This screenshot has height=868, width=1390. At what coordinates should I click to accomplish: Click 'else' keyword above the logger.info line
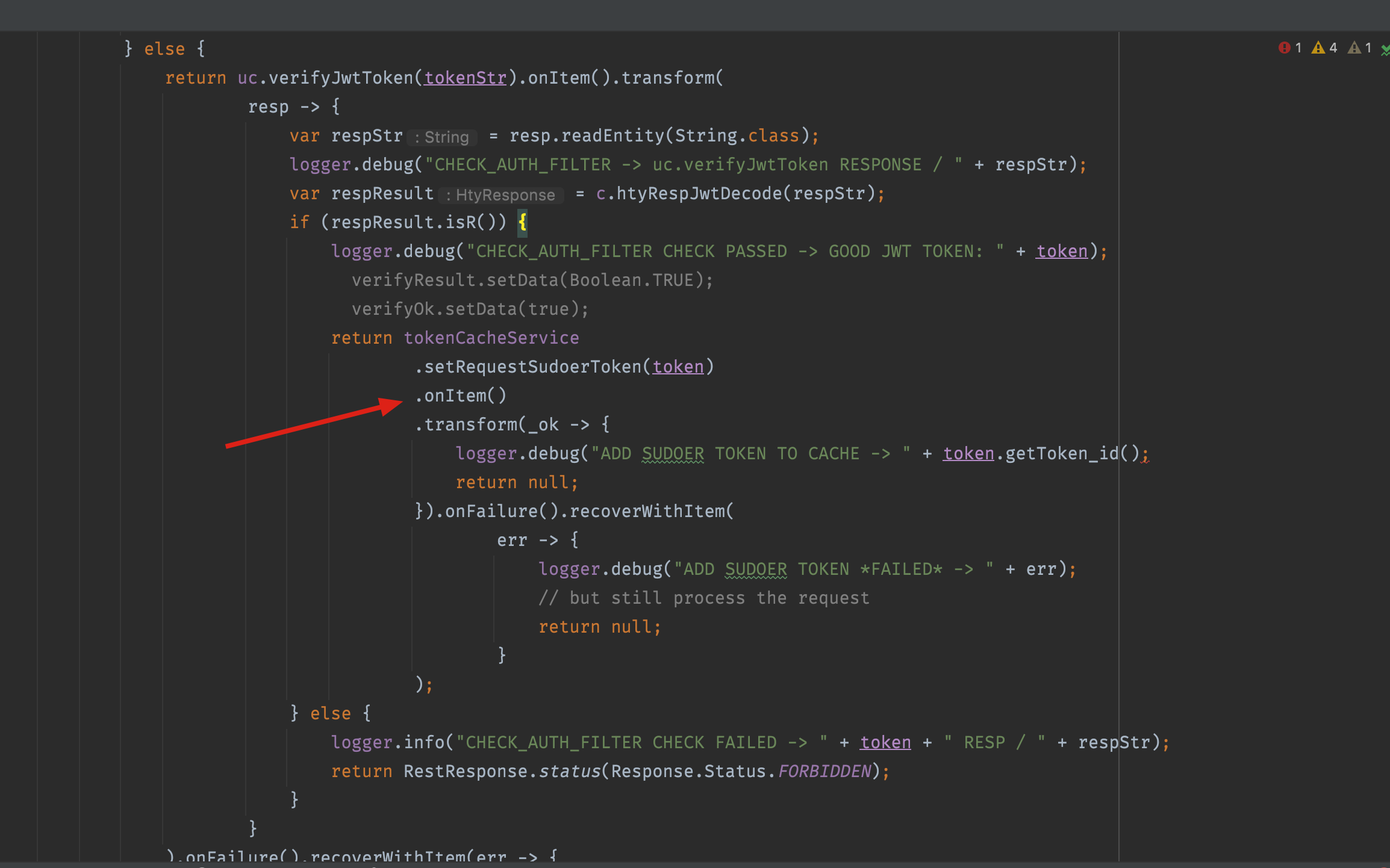click(x=331, y=714)
